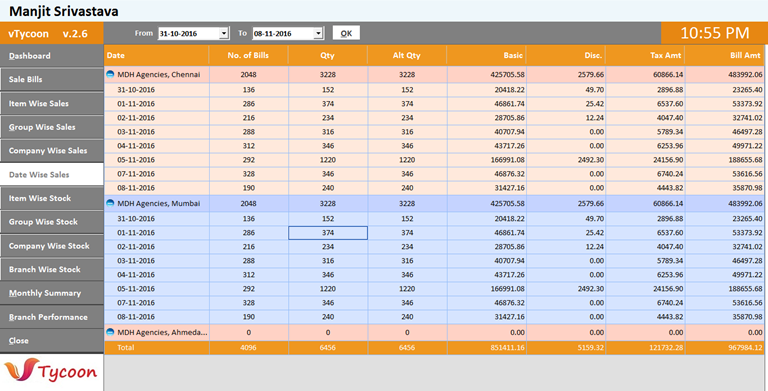Image resolution: width=768 pixels, height=391 pixels.
Task: Open Company Wise Sales report
Action: pyautogui.click(x=51, y=151)
